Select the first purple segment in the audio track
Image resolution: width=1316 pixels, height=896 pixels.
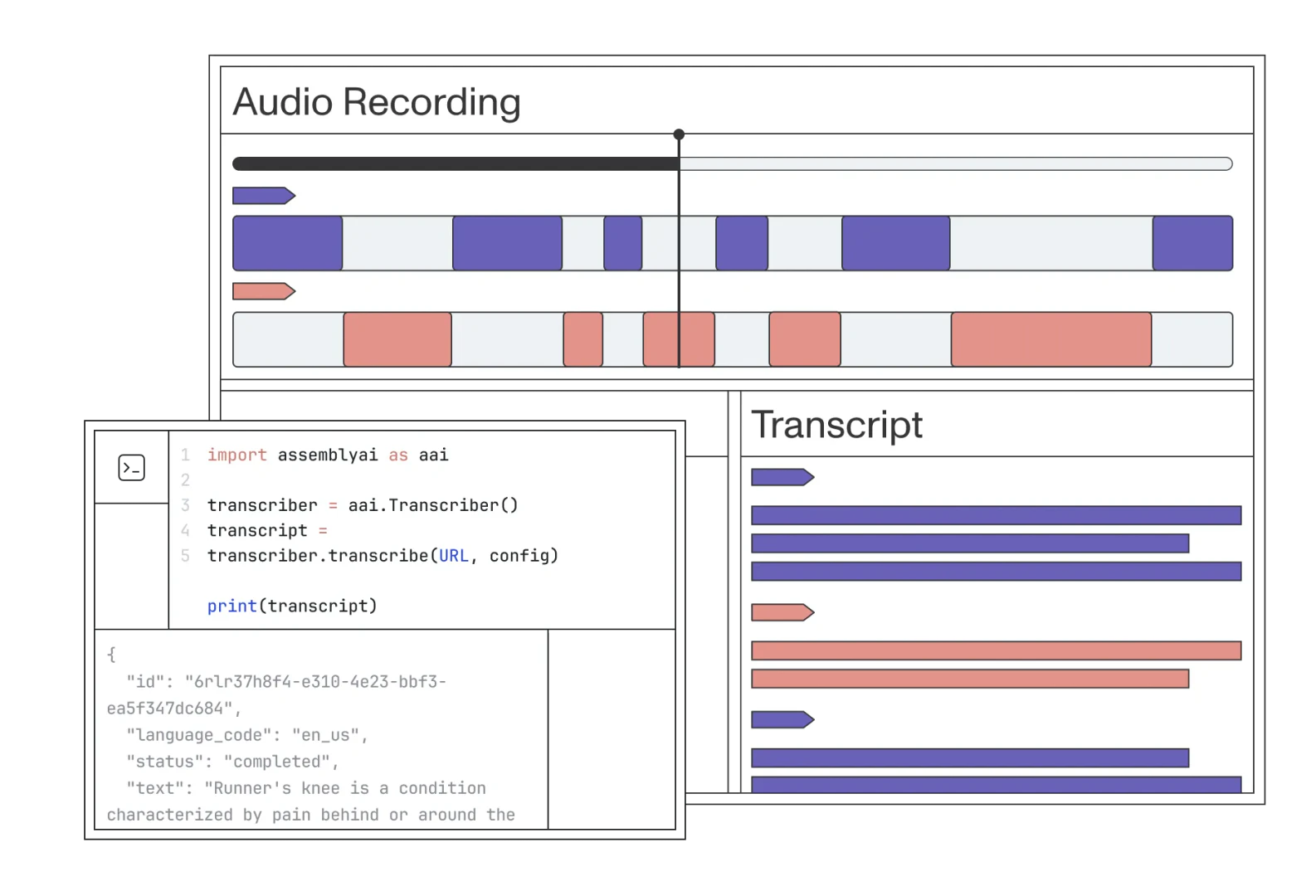pyautogui.click(x=287, y=243)
